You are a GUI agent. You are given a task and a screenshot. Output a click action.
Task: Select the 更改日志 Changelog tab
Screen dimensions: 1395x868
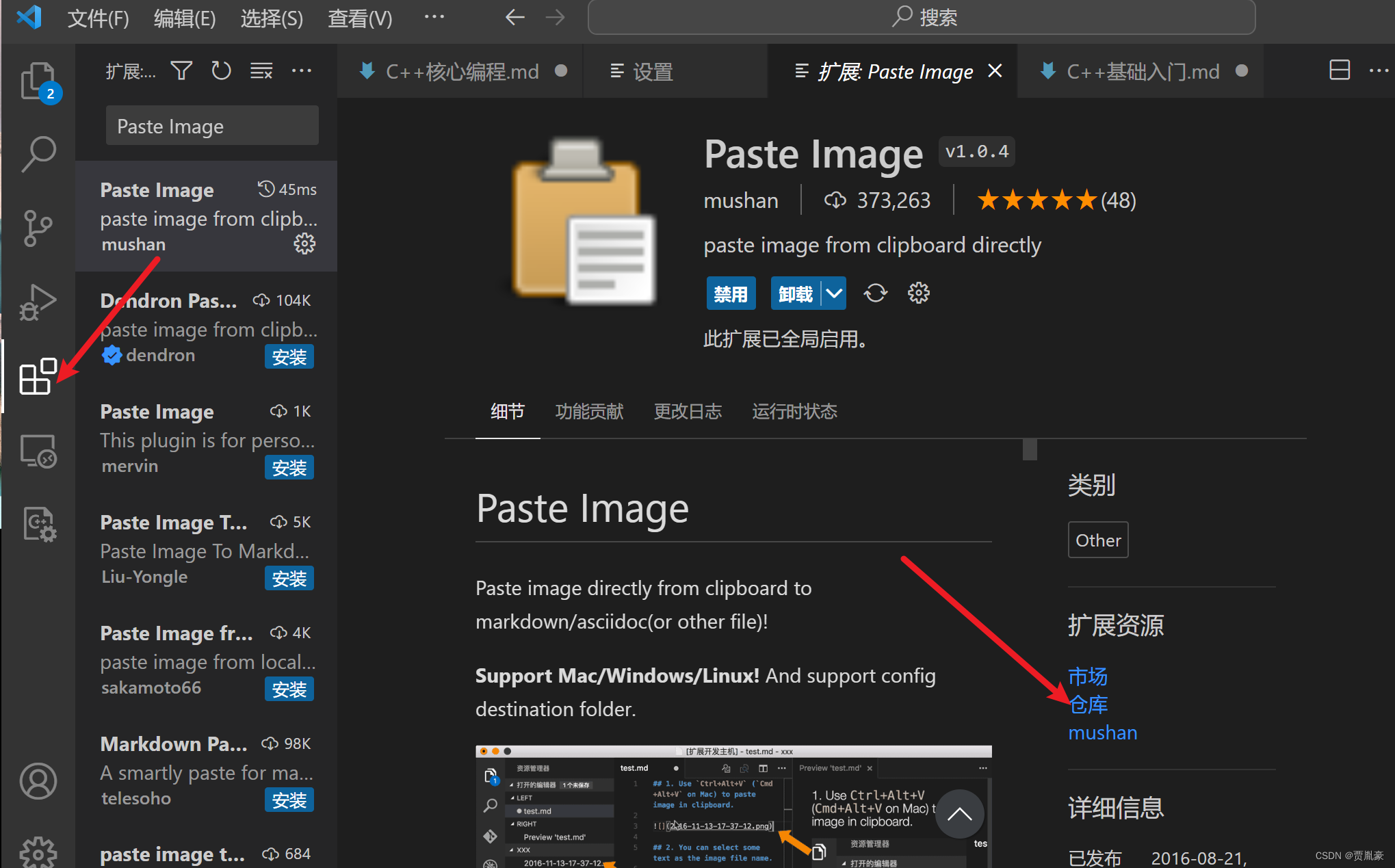[691, 410]
